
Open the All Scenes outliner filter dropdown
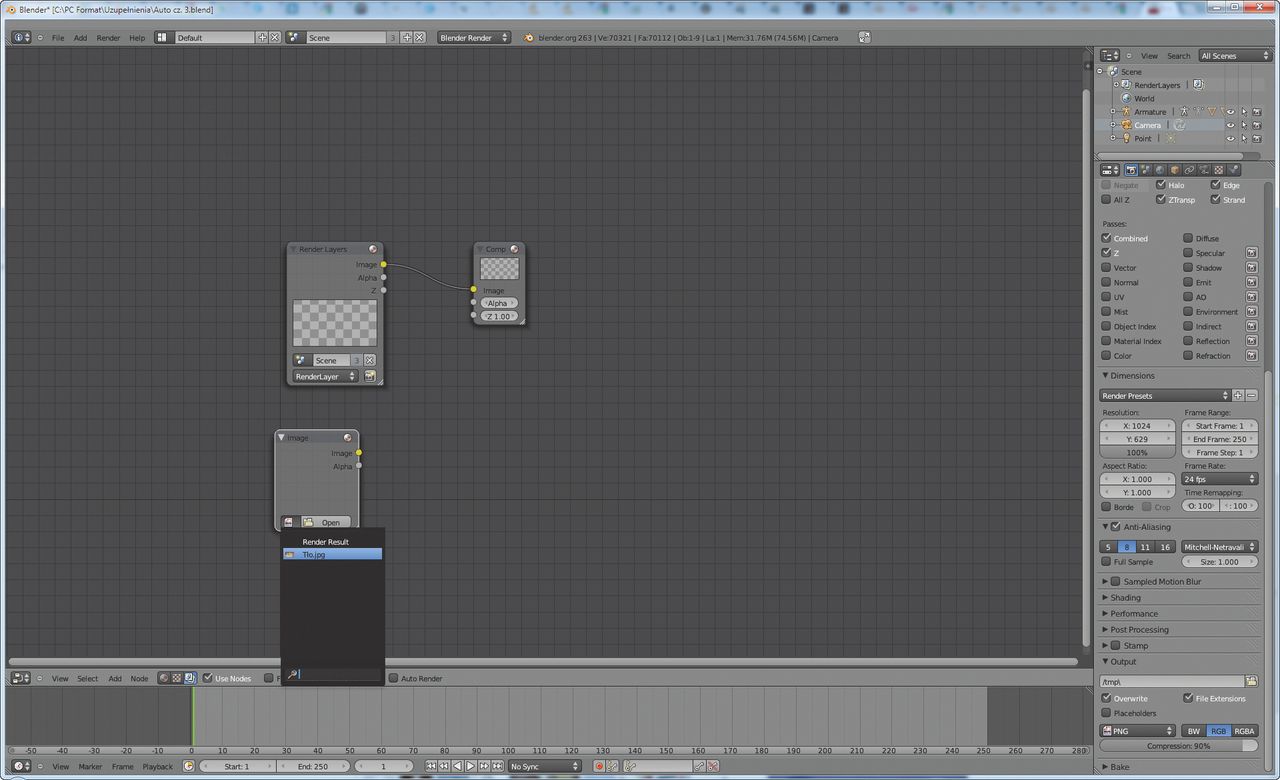1235,56
